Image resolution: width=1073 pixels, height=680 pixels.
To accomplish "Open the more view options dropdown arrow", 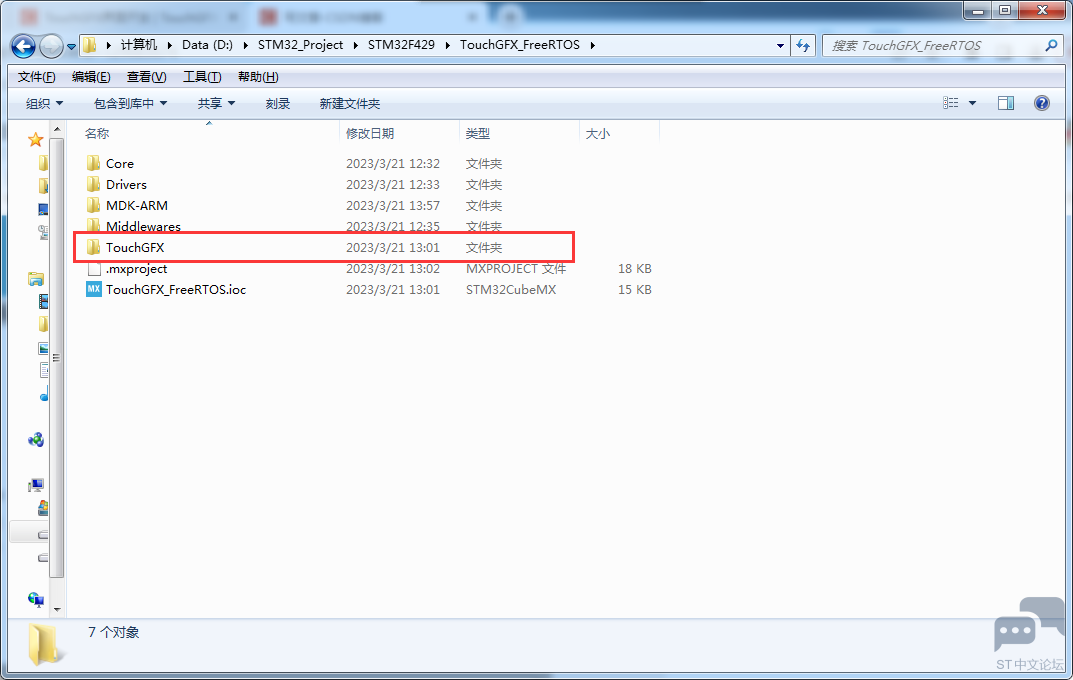I will pyautogui.click(x=972, y=103).
